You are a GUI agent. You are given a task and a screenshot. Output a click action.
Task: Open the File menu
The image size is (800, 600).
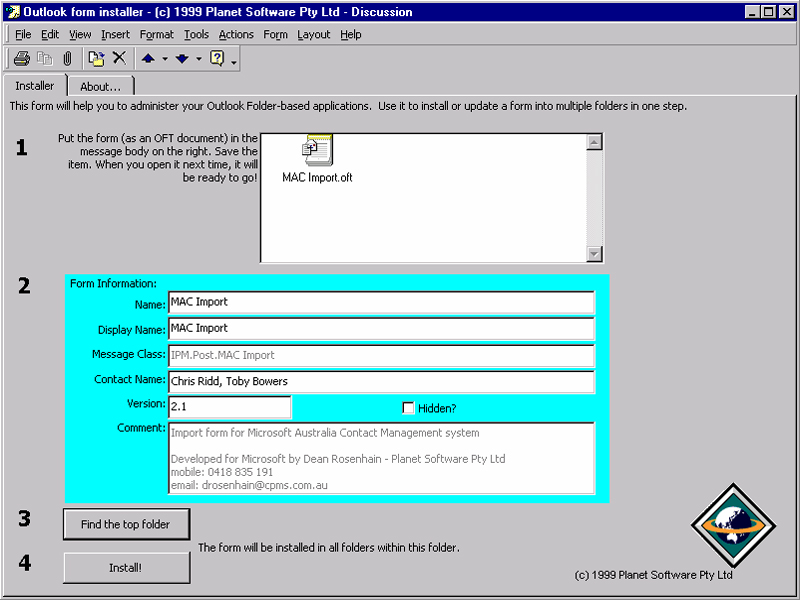[23, 34]
